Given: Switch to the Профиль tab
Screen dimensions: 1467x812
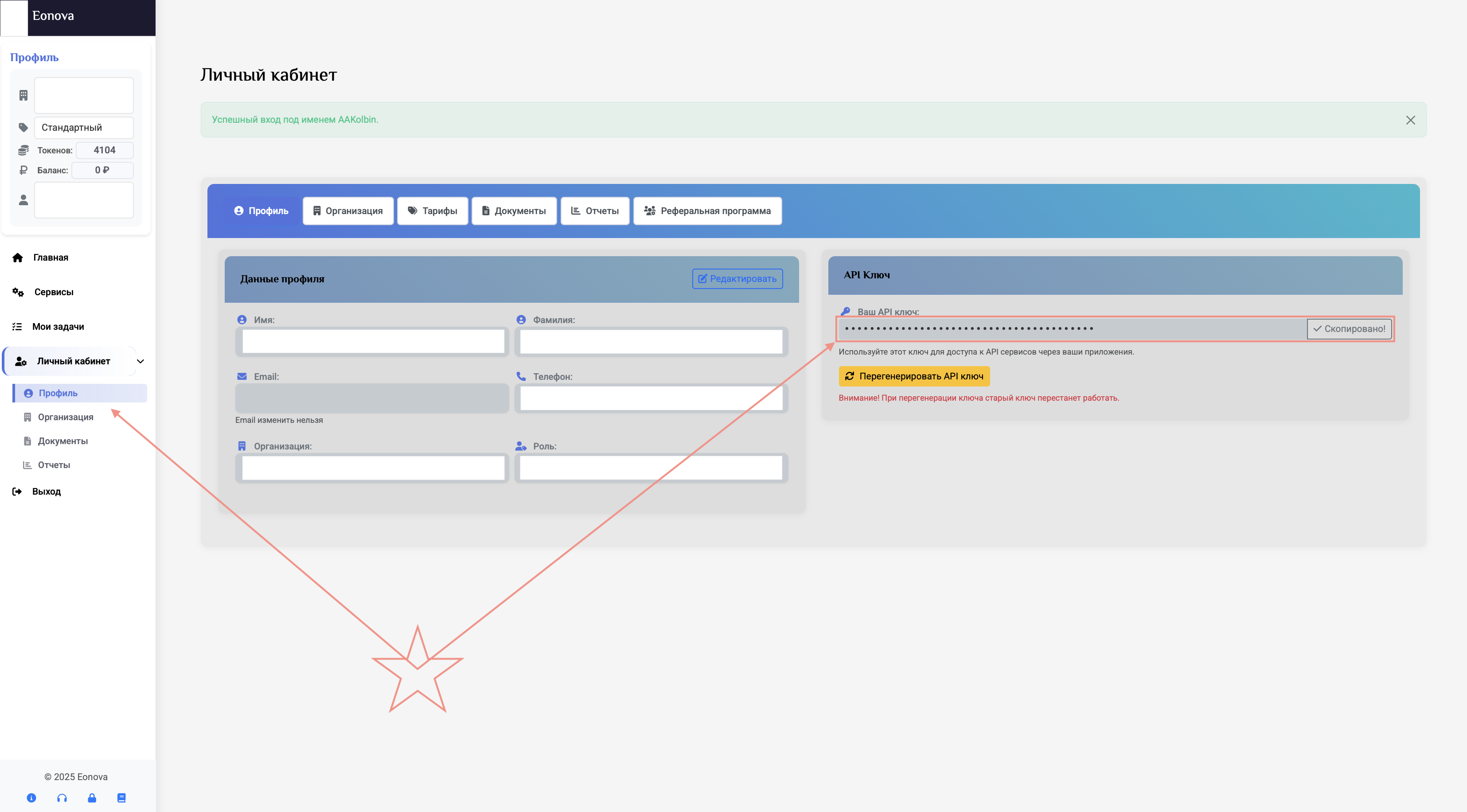Looking at the screenshot, I should point(261,211).
